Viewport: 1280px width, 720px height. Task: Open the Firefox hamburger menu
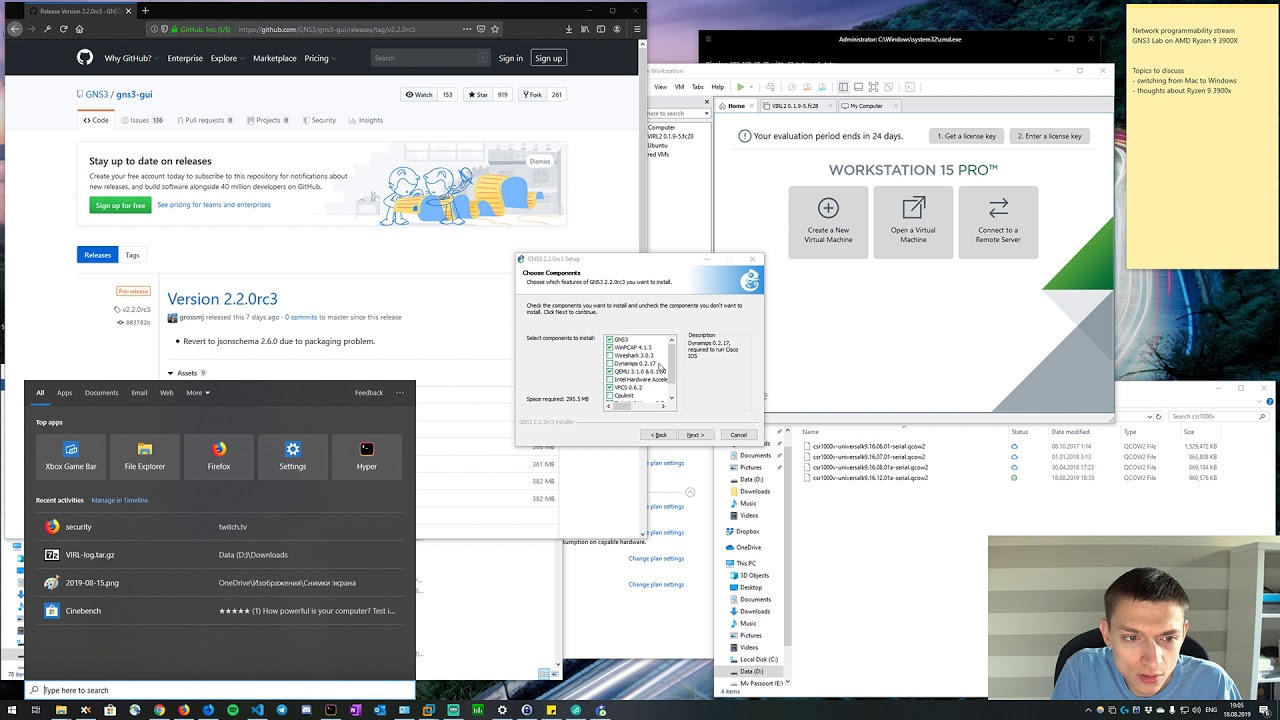point(638,29)
